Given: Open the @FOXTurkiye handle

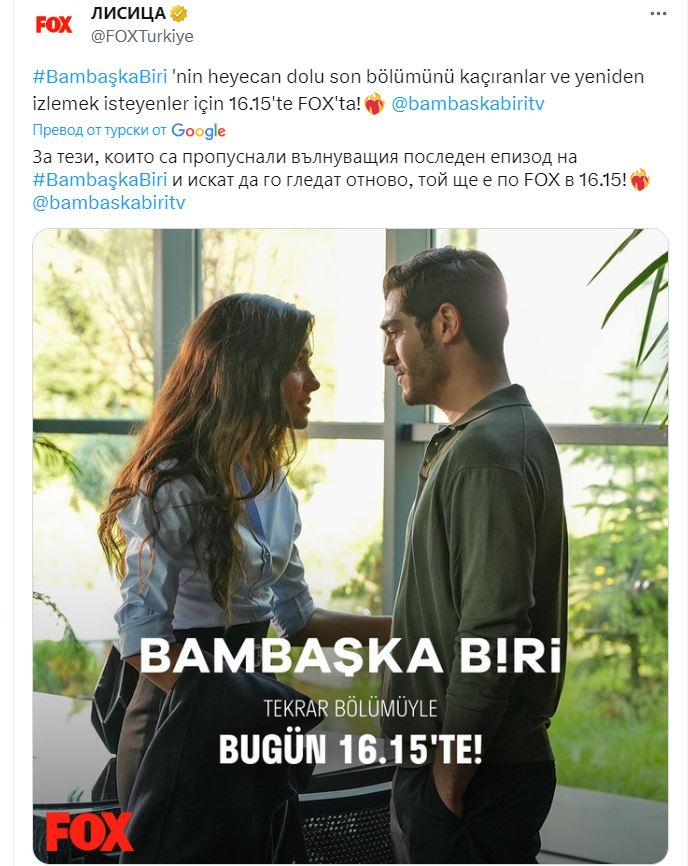Looking at the screenshot, I should [x=142, y=36].
